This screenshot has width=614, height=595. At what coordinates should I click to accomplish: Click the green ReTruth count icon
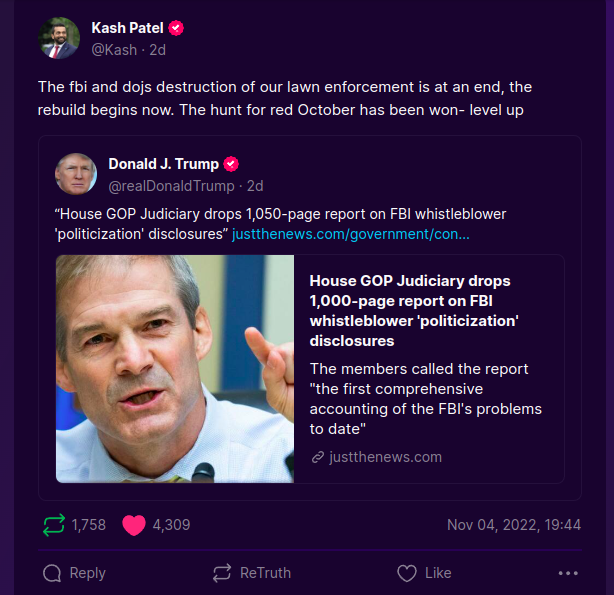[53, 525]
